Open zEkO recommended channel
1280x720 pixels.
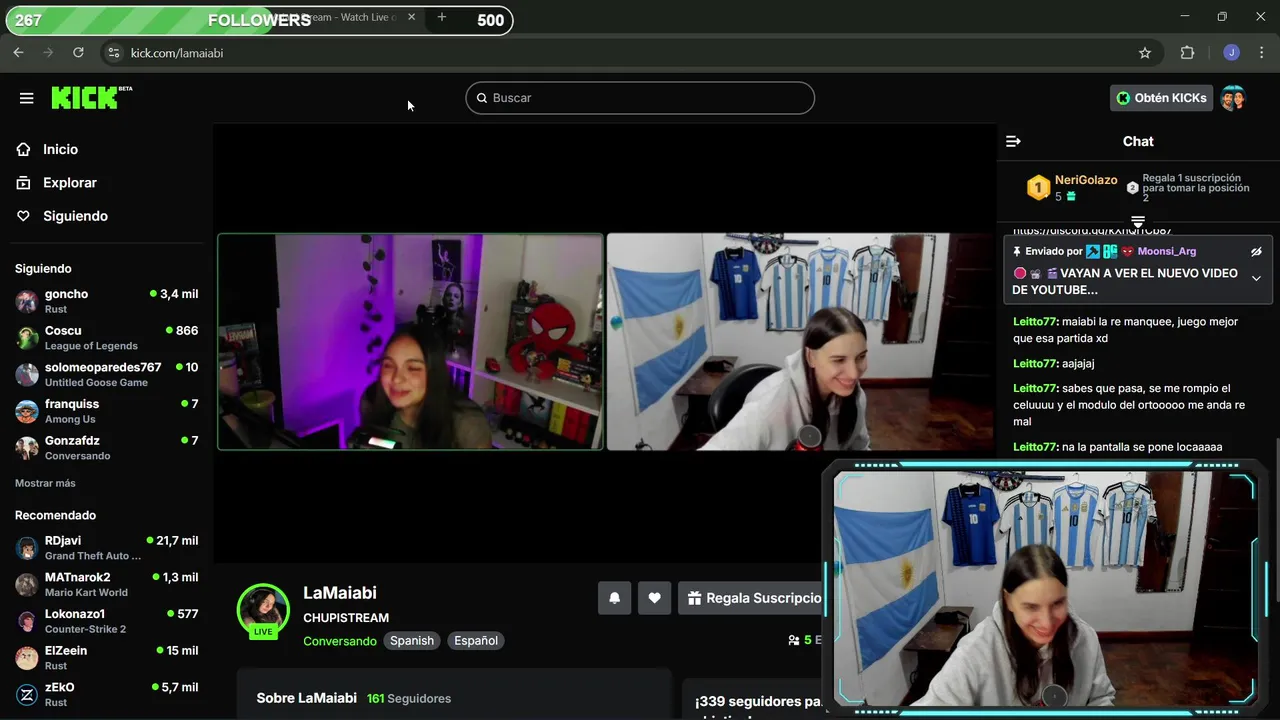coord(106,694)
